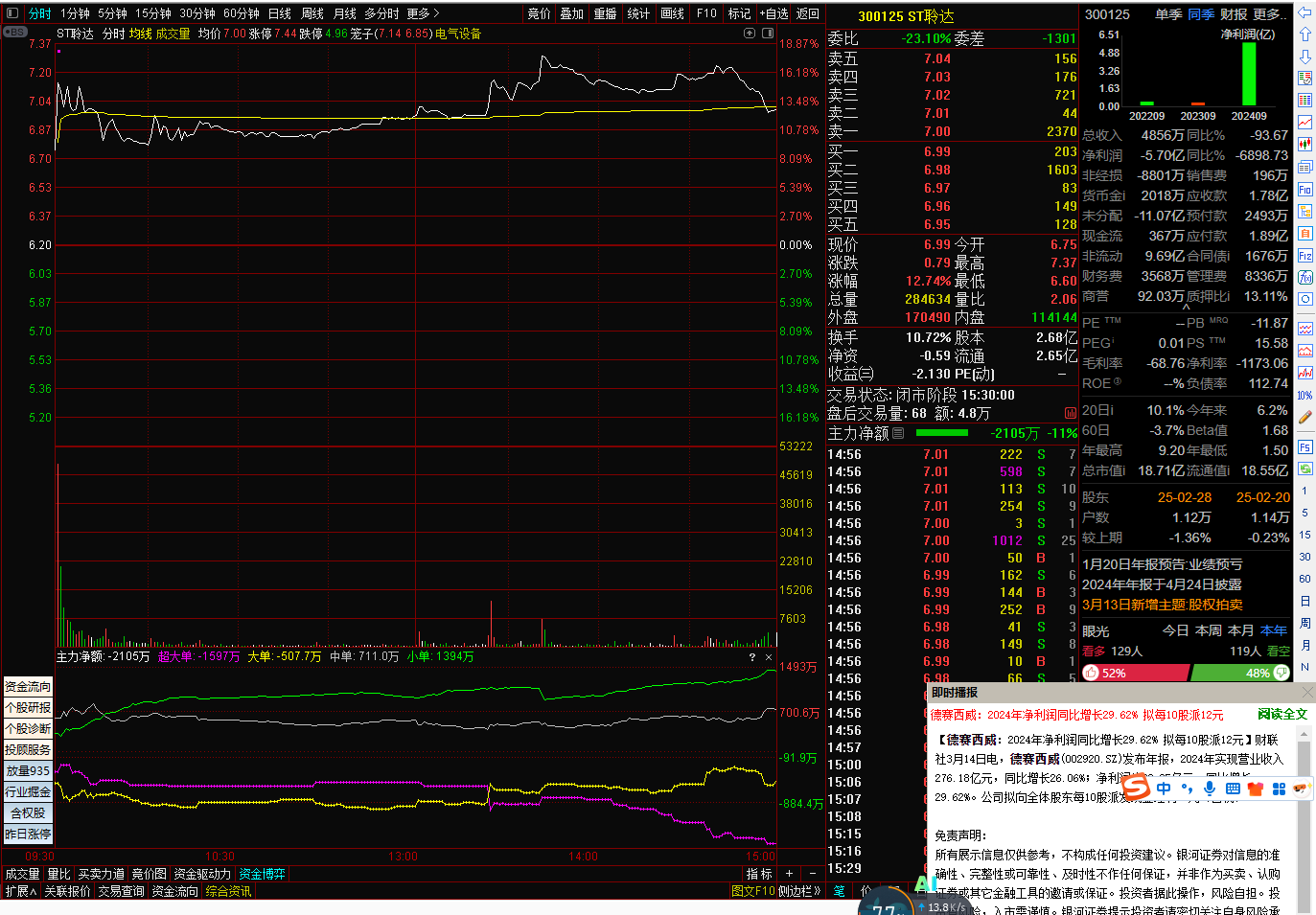The height and width of the screenshot is (915, 1316).
Task: Toggle the BS buy-sell marker switch
Action: [15, 33]
